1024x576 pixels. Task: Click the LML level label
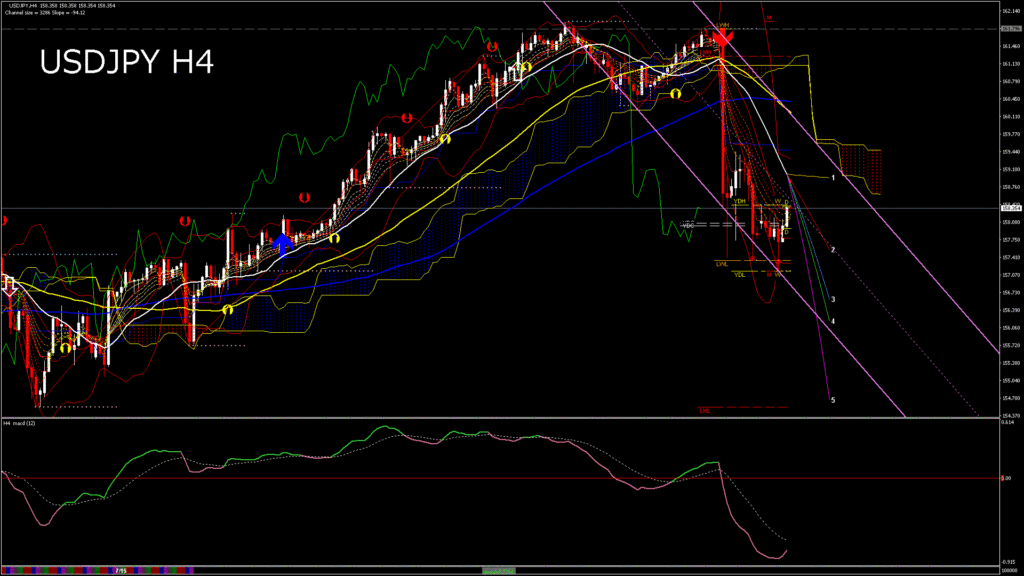[705, 410]
